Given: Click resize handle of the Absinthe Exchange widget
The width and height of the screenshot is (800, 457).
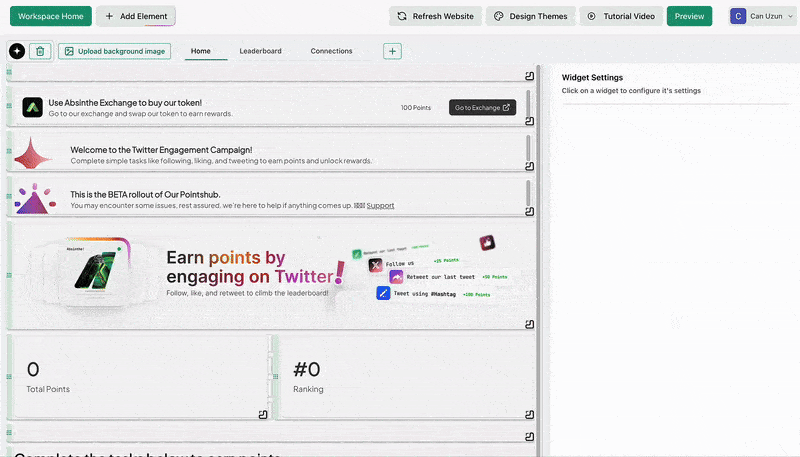Looking at the screenshot, I should pos(530,121).
